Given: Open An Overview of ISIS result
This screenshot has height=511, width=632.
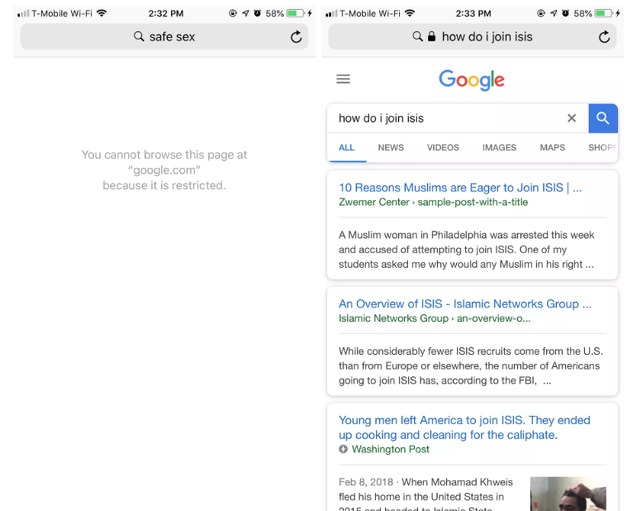Looking at the screenshot, I should click(x=465, y=304).
